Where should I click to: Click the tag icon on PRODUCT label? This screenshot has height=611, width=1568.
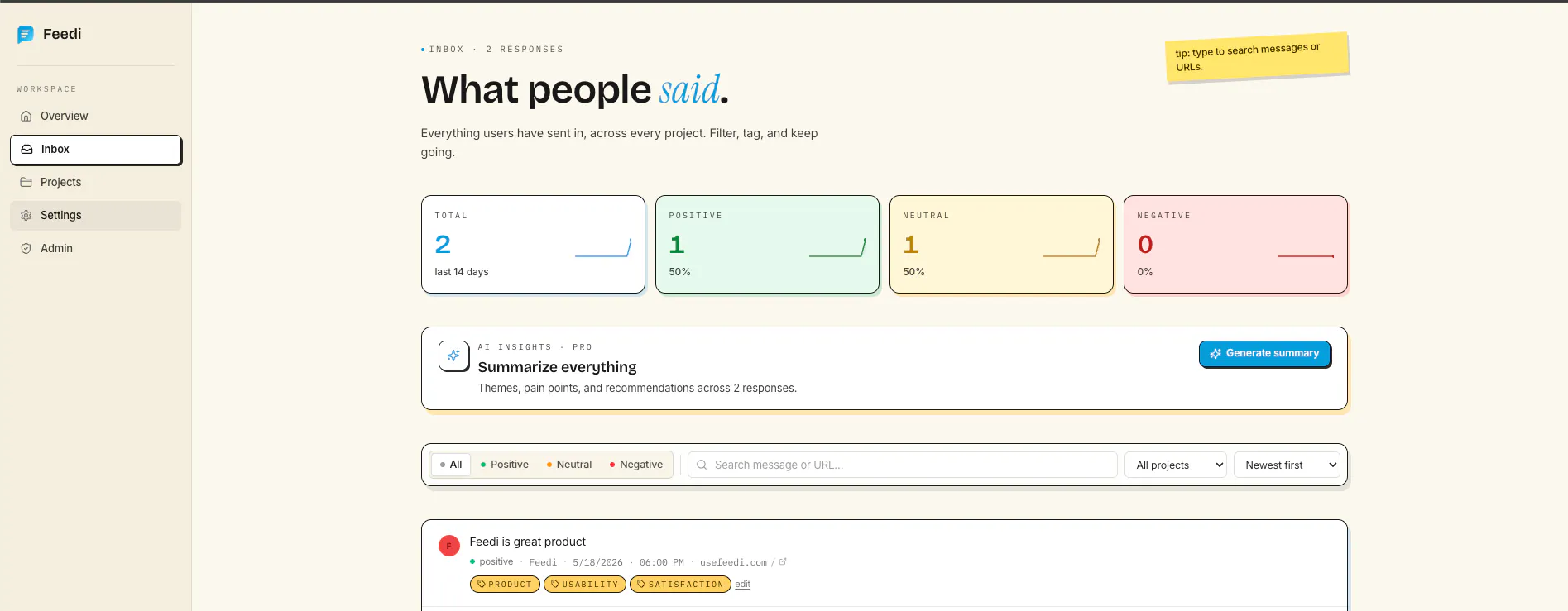click(x=482, y=585)
